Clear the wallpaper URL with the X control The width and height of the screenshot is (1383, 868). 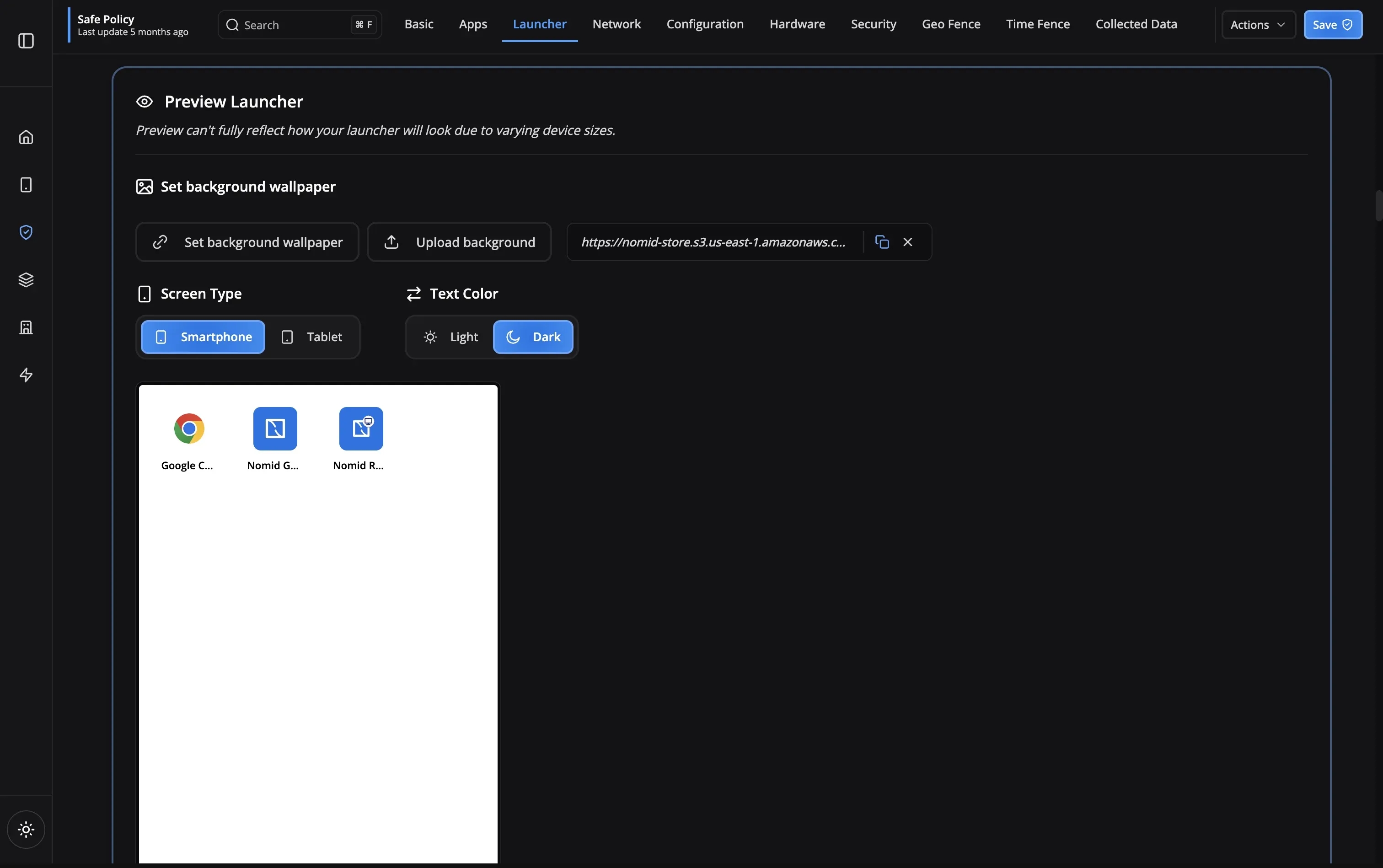coord(907,241)
